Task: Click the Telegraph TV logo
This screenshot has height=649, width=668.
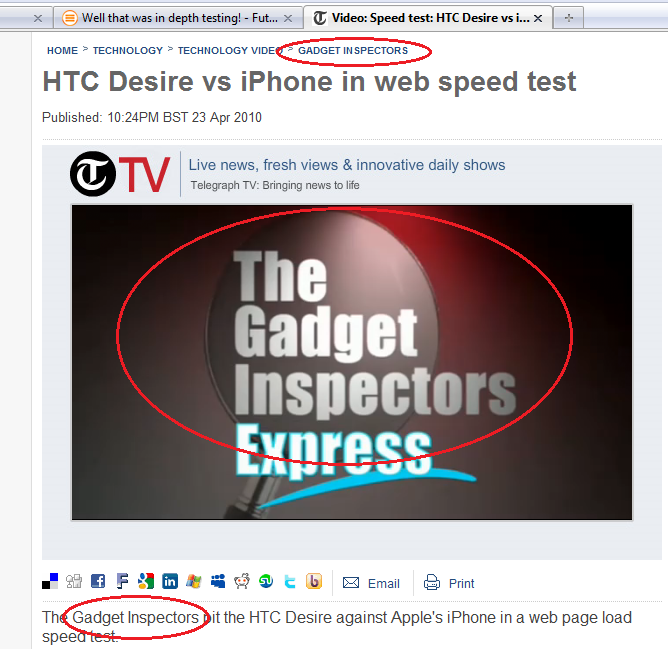Action: (120, 174)
